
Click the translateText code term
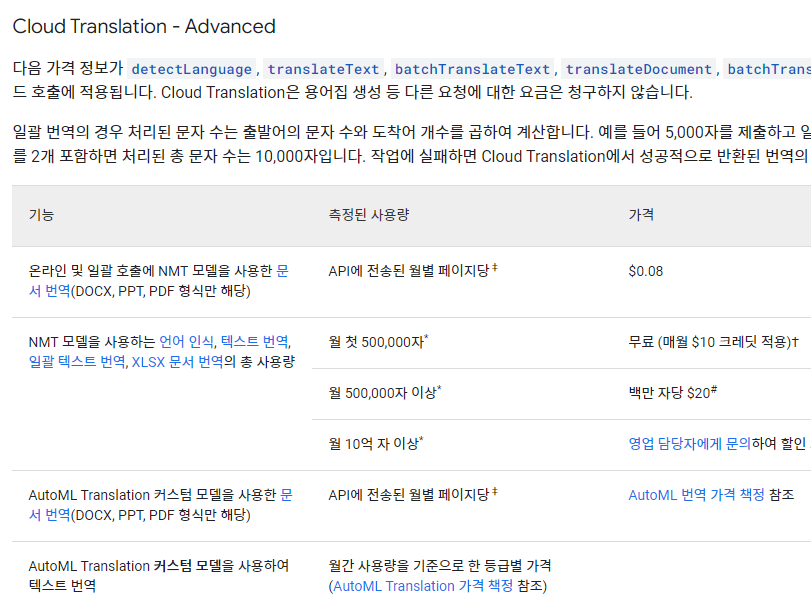323,69
